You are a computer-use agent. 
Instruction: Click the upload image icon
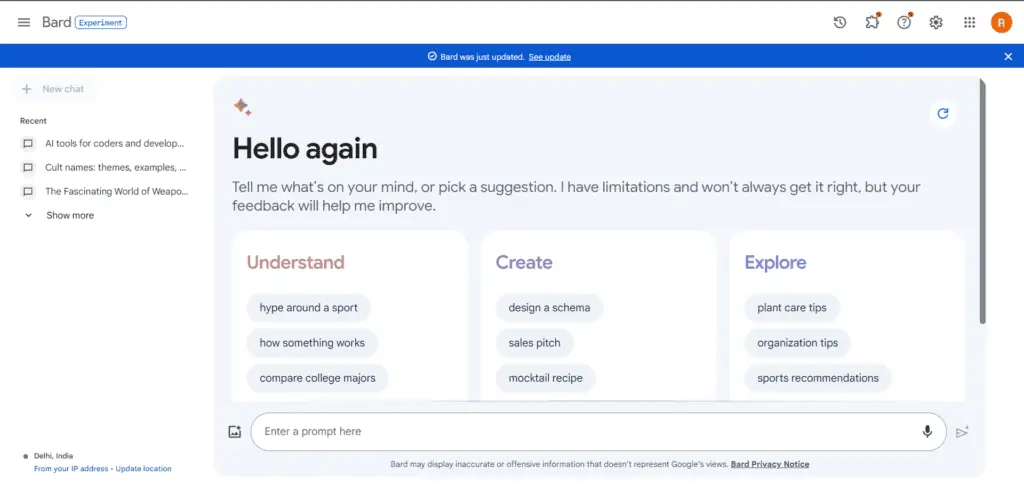point(235,432)
